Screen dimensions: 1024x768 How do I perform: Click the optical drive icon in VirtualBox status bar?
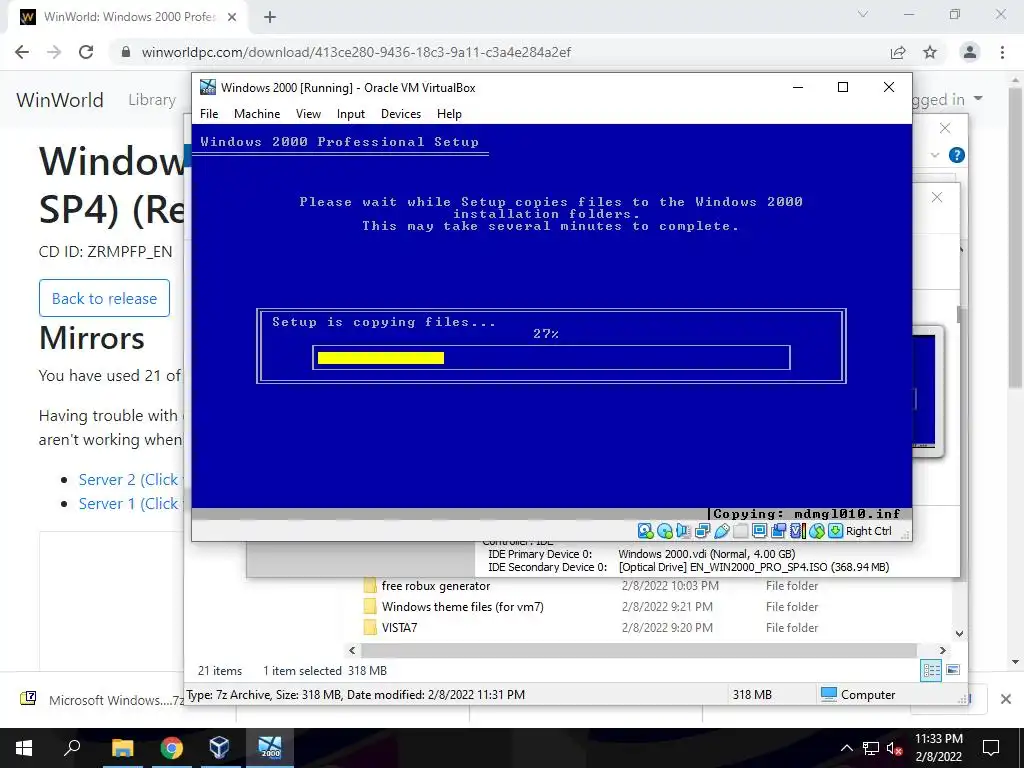(665, 531)
